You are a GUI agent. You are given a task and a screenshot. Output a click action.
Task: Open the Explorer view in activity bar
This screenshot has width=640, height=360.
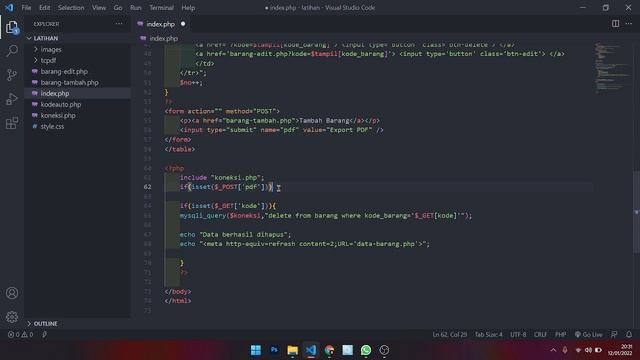pos(12,27)
